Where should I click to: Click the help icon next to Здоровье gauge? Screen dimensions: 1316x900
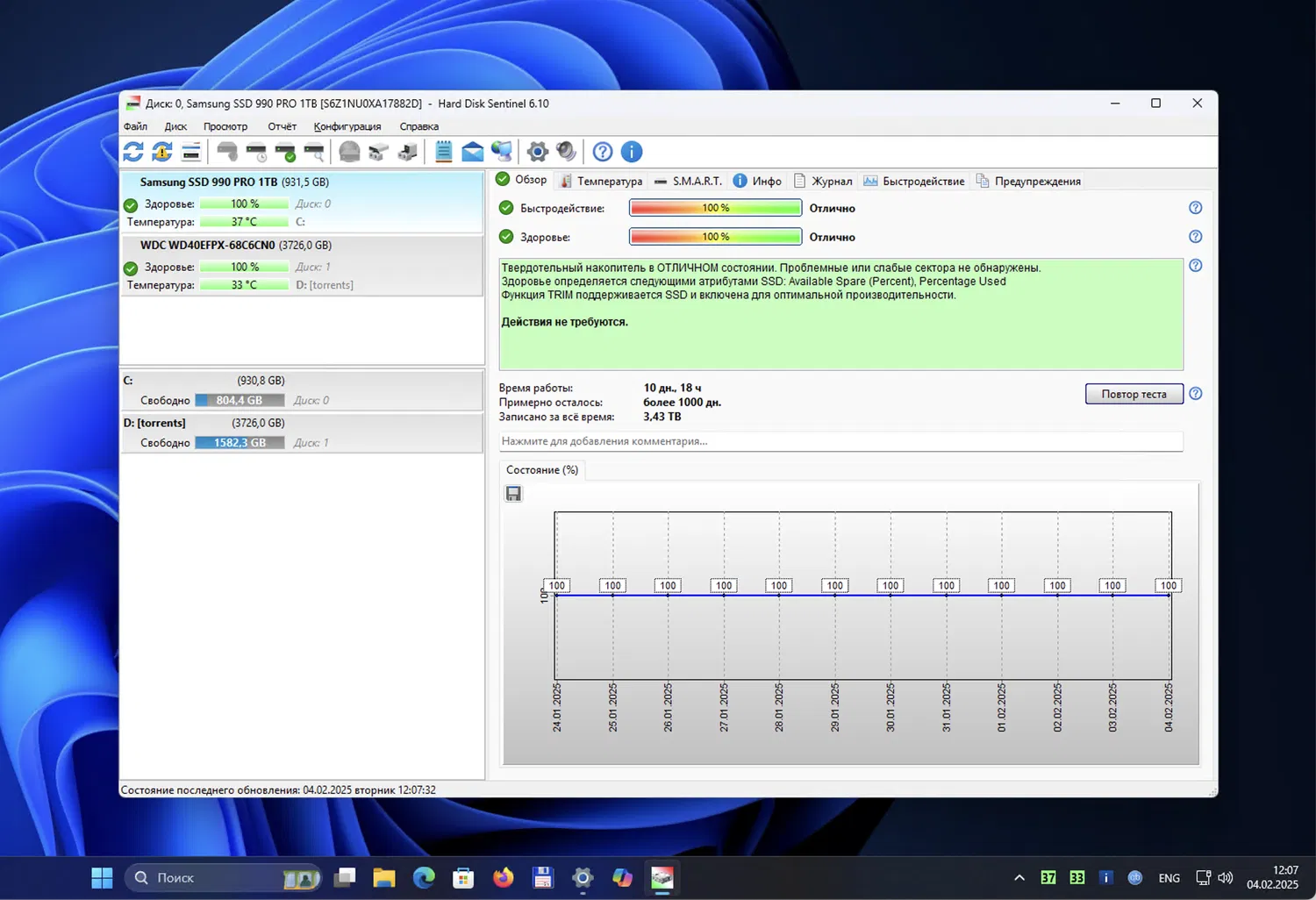point(1195,237)
